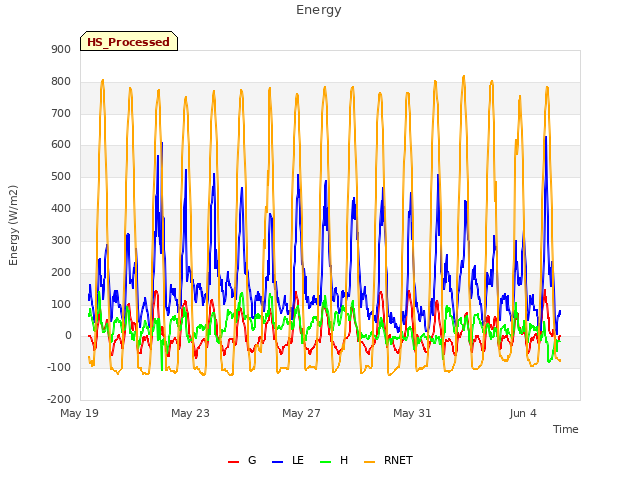Click the Time axis label
Image resolution: width=640 pixels, height=480 pixels.
point(565,429)
